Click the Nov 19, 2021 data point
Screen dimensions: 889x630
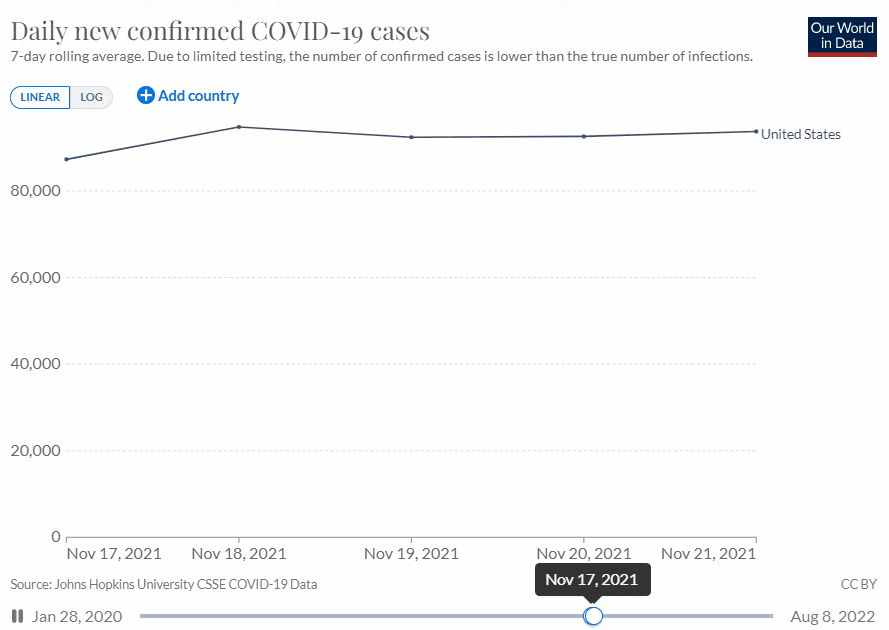click(x=412, y=137)
